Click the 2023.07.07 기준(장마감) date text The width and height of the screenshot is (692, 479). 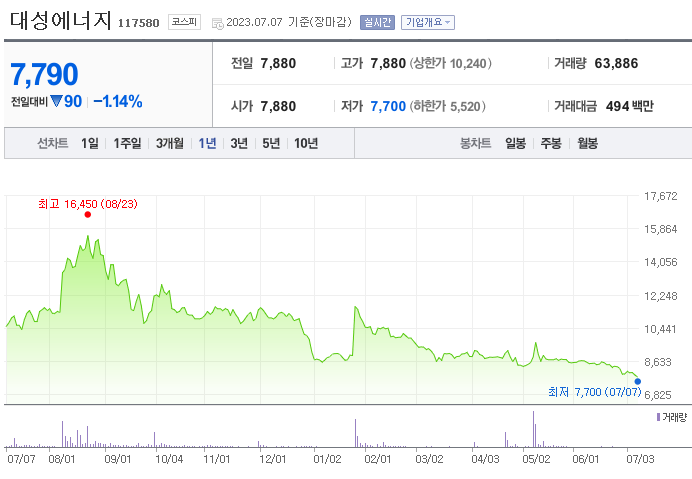pos(289,22)
